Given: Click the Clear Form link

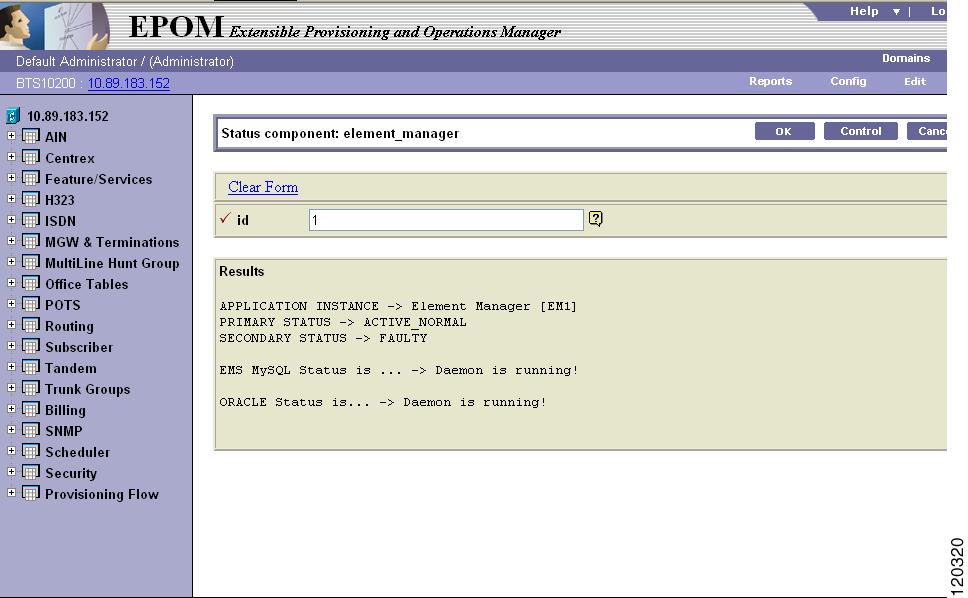Looking at the screenshot, I should click(x=263, y=187).
